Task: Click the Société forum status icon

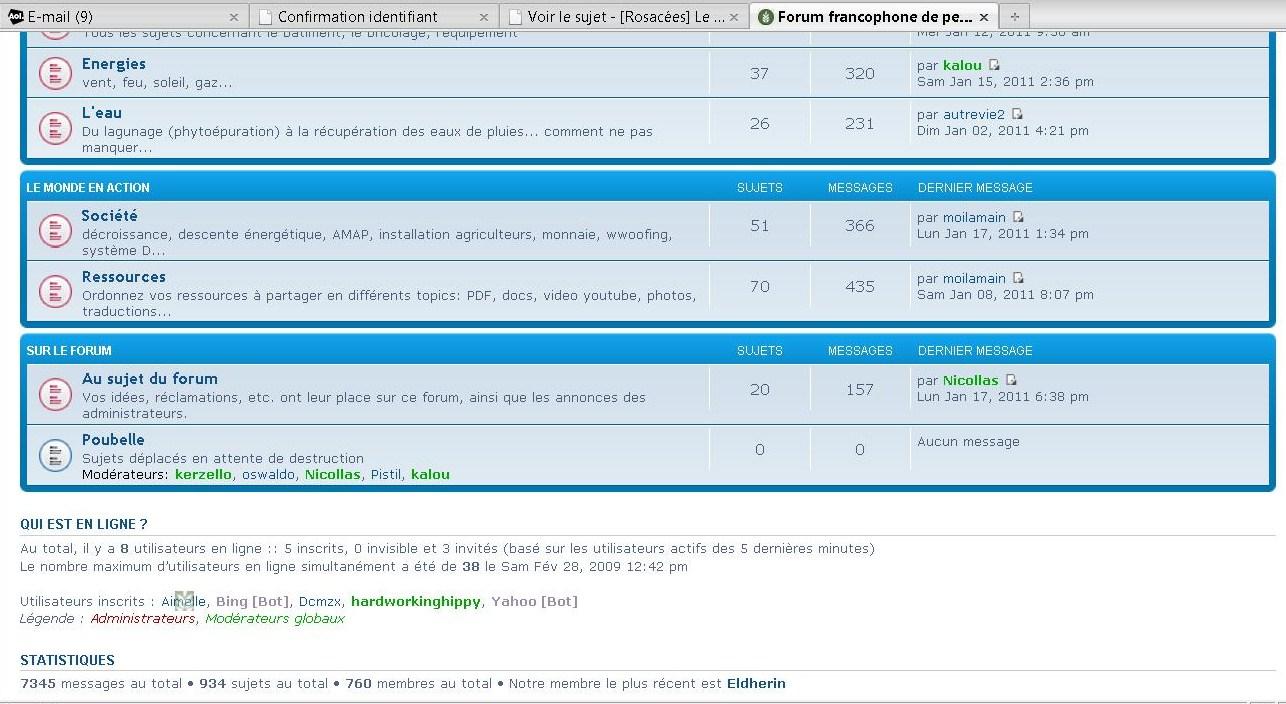Action: (x=54, y=231)
